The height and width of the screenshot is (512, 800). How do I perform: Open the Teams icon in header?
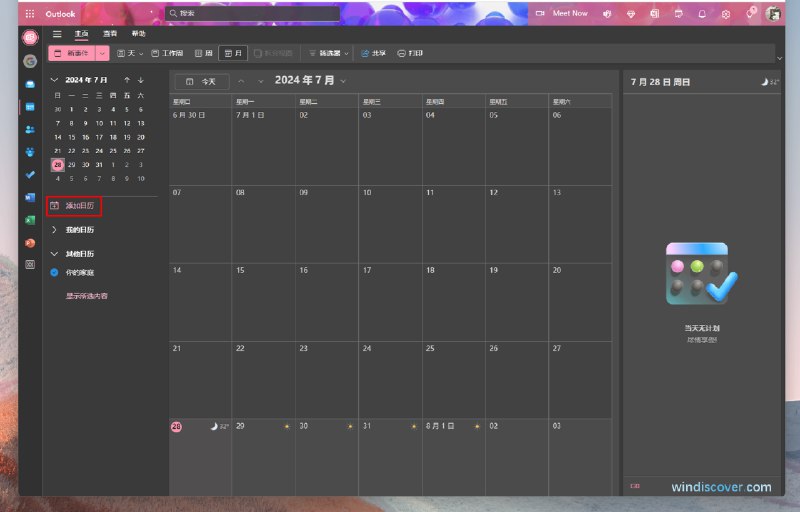tap(607, 14)
